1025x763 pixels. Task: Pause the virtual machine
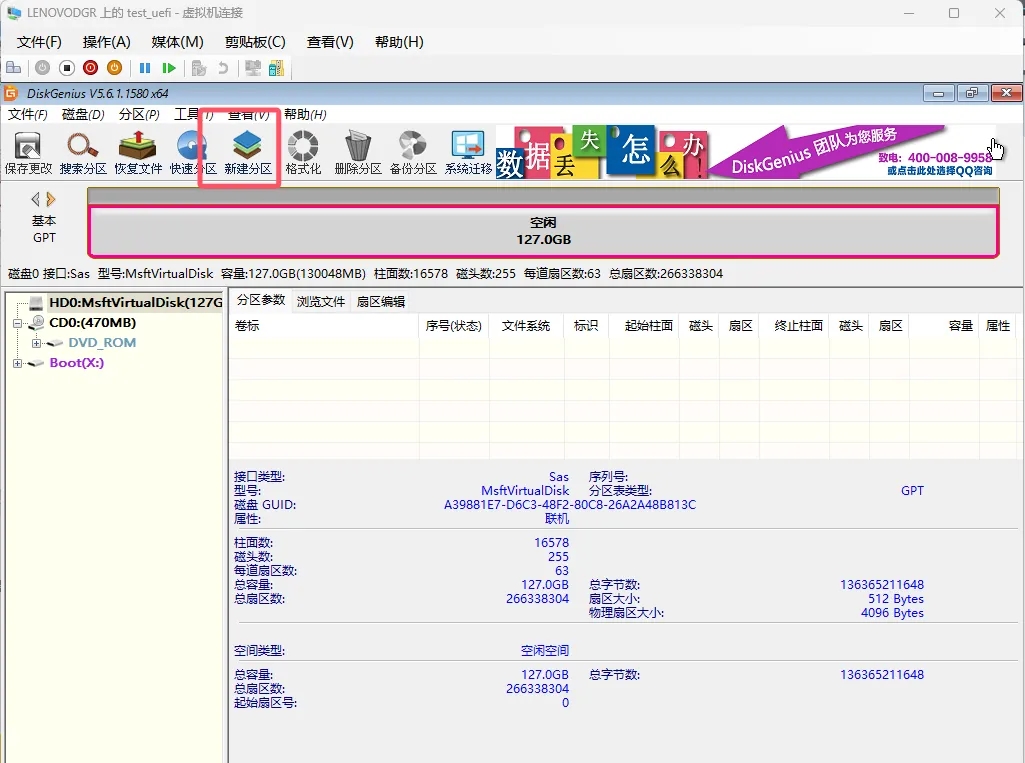[145, 67]
